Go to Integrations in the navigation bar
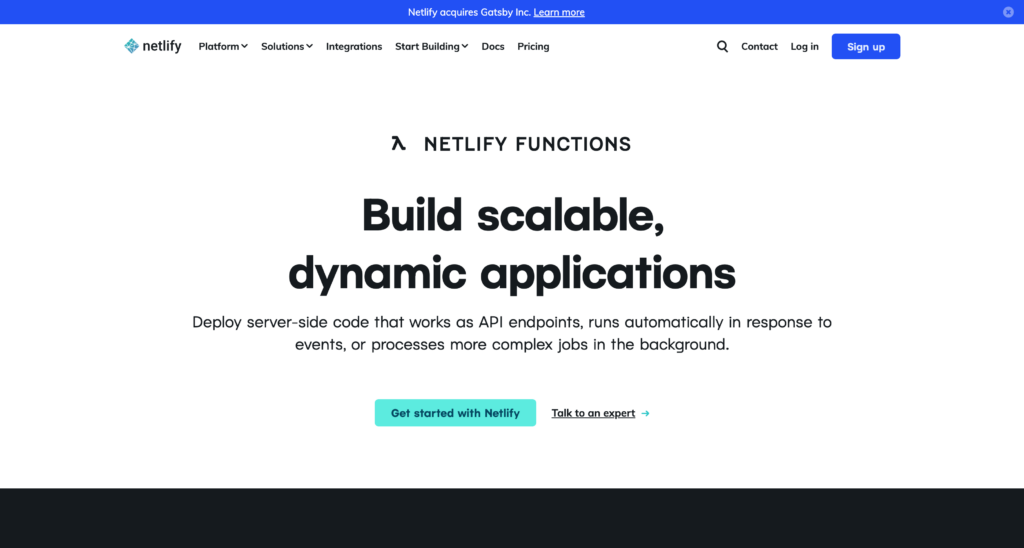The width and height of the screenshot is (1024, 548). pyautogui.click(x=354, y=46)
